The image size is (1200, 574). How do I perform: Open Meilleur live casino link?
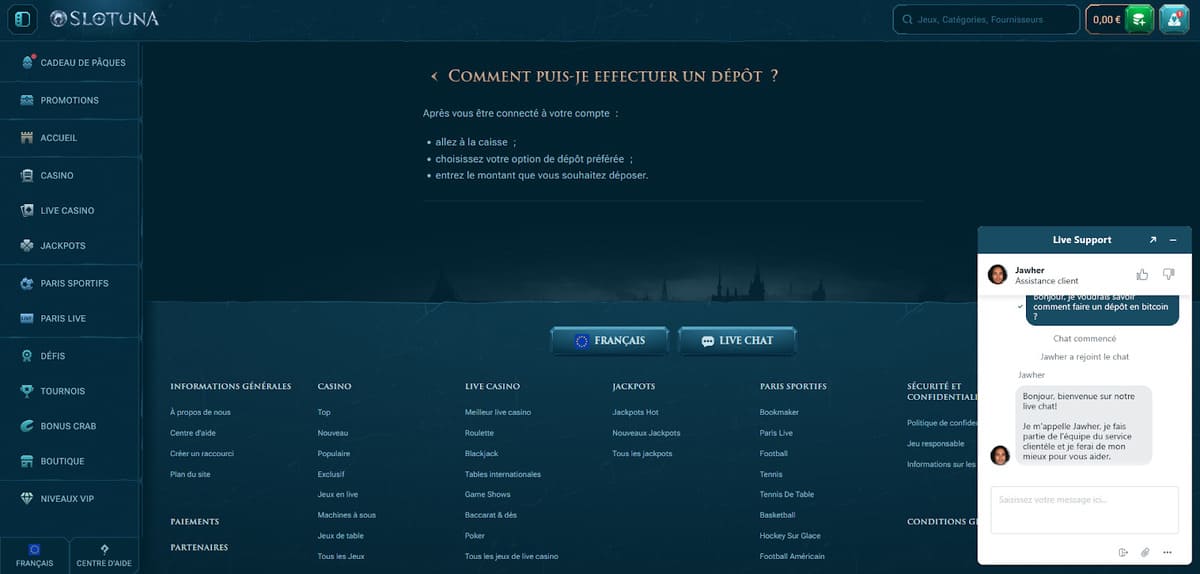pyautogui.click(x=498, y=412)
